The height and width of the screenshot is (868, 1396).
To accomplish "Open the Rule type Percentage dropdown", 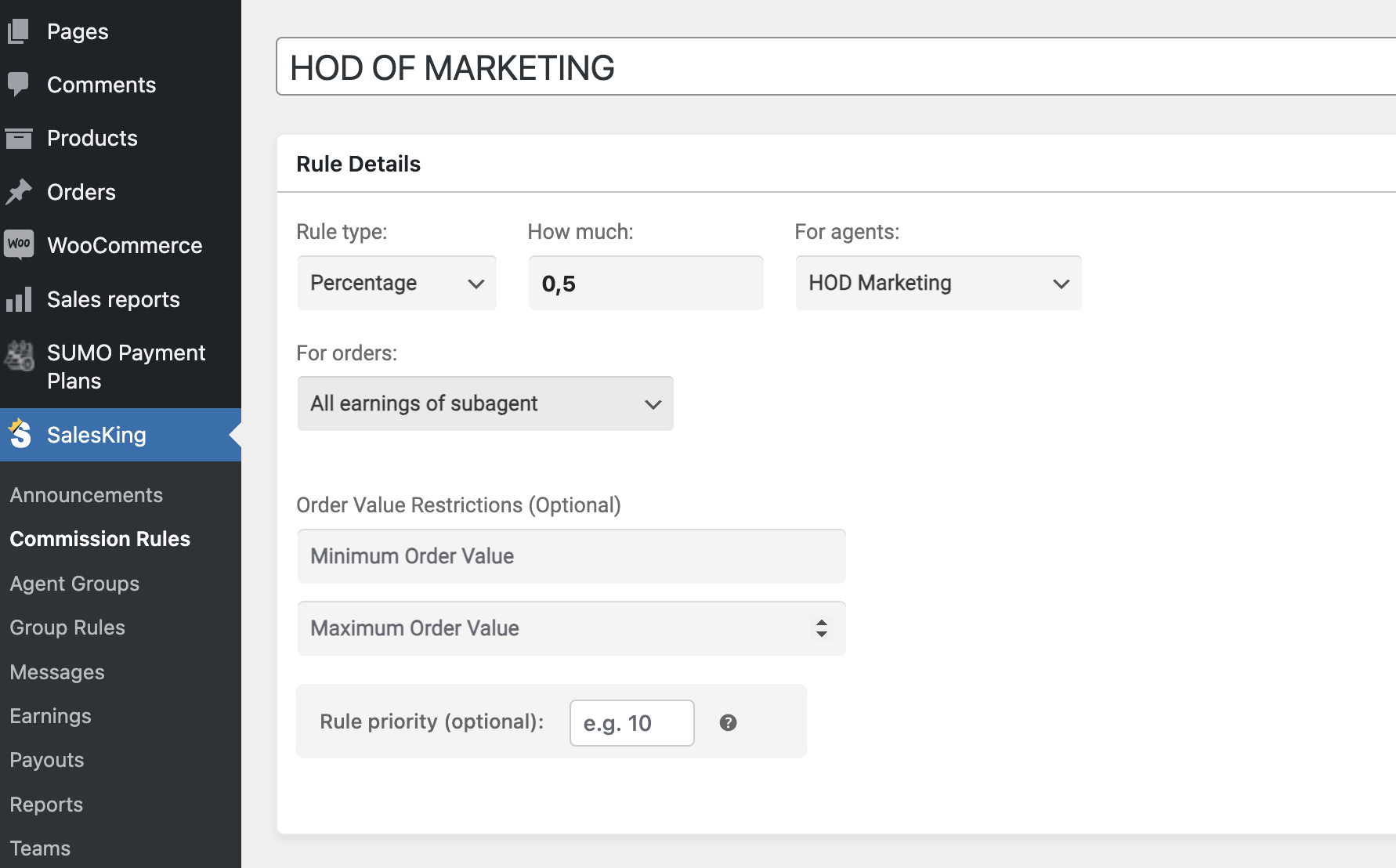I will (396, 283).
